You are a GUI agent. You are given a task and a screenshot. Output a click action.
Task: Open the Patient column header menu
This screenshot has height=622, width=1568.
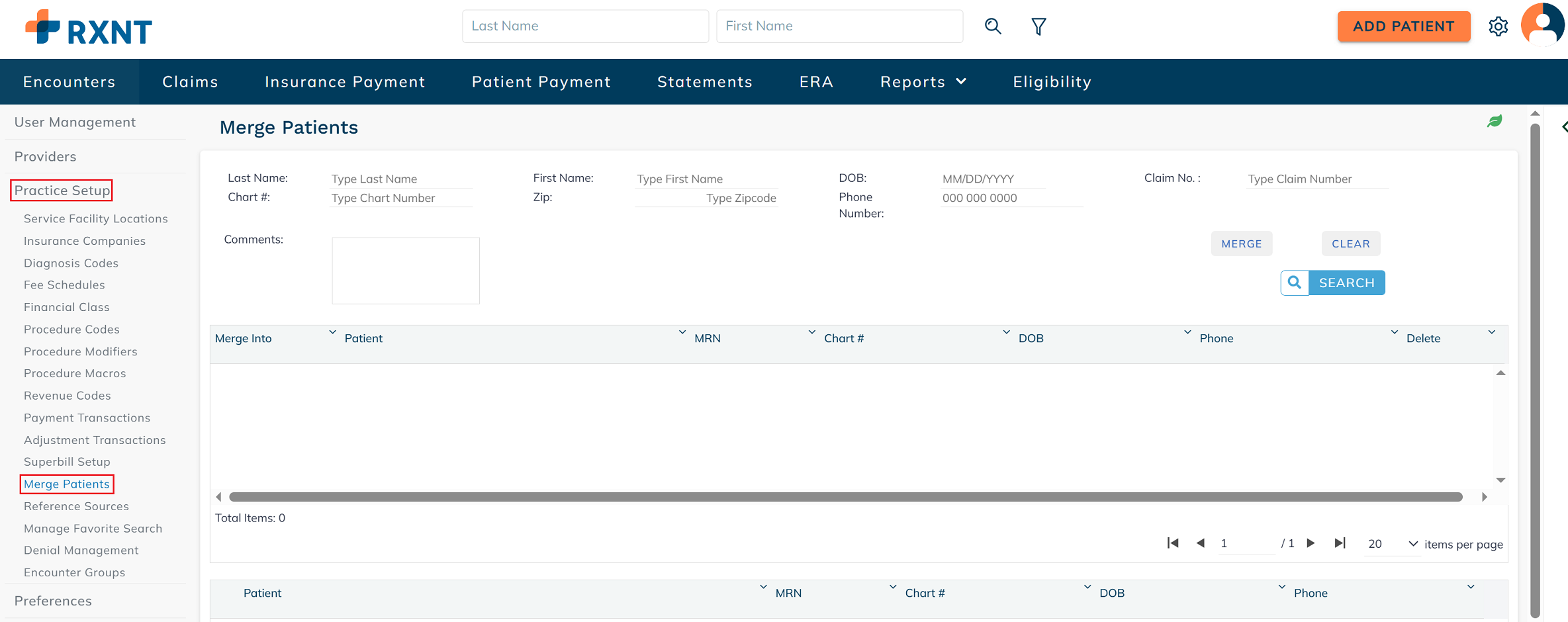pos(682,332)
